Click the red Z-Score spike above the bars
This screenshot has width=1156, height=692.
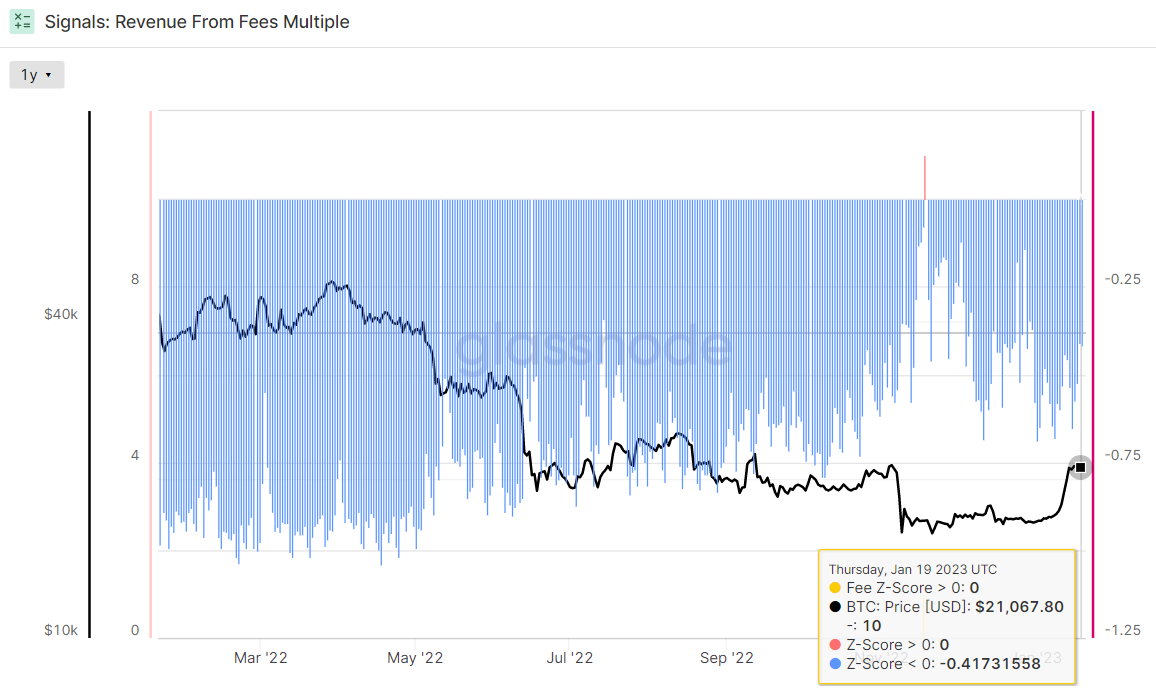tap(925, 177)
